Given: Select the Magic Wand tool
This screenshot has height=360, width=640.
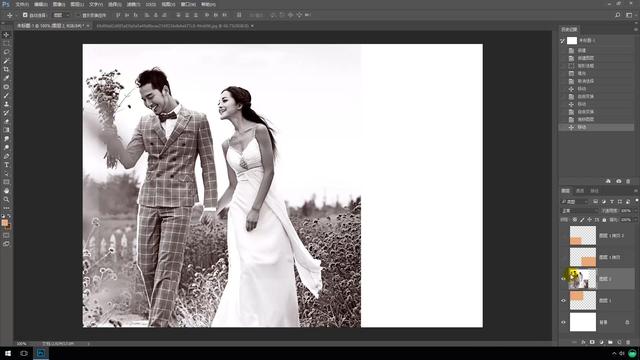Looking at the screenshot, I should click(6, 61).
